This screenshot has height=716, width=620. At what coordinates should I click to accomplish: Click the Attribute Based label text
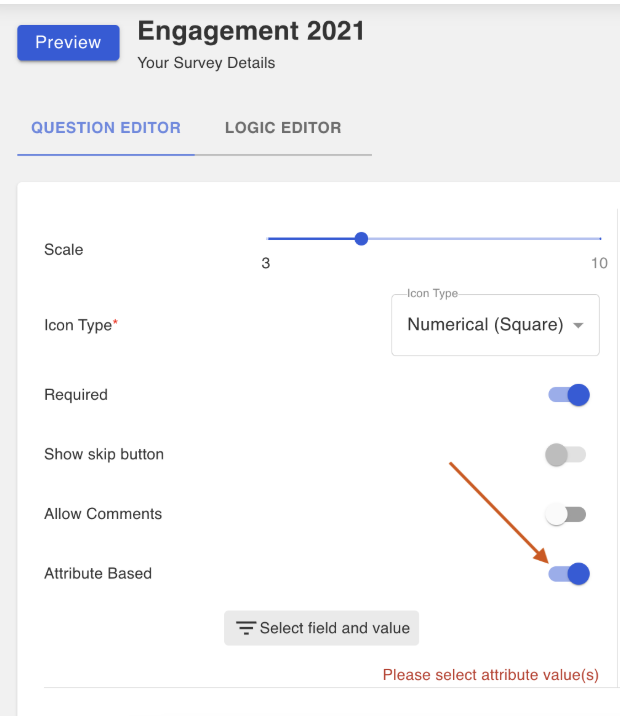coord(98,574)
